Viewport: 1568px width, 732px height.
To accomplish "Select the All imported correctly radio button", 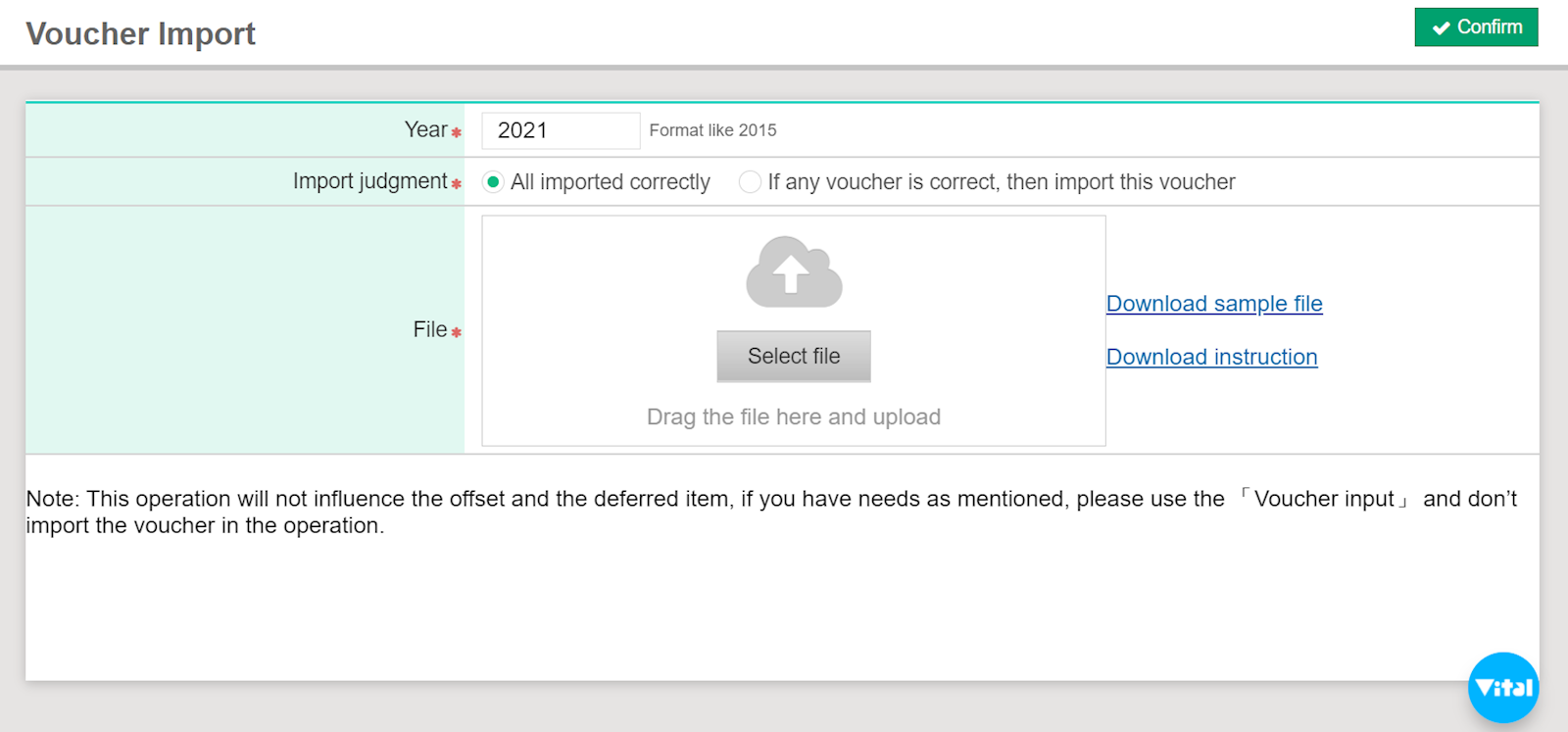I will [x=493, y=182].
